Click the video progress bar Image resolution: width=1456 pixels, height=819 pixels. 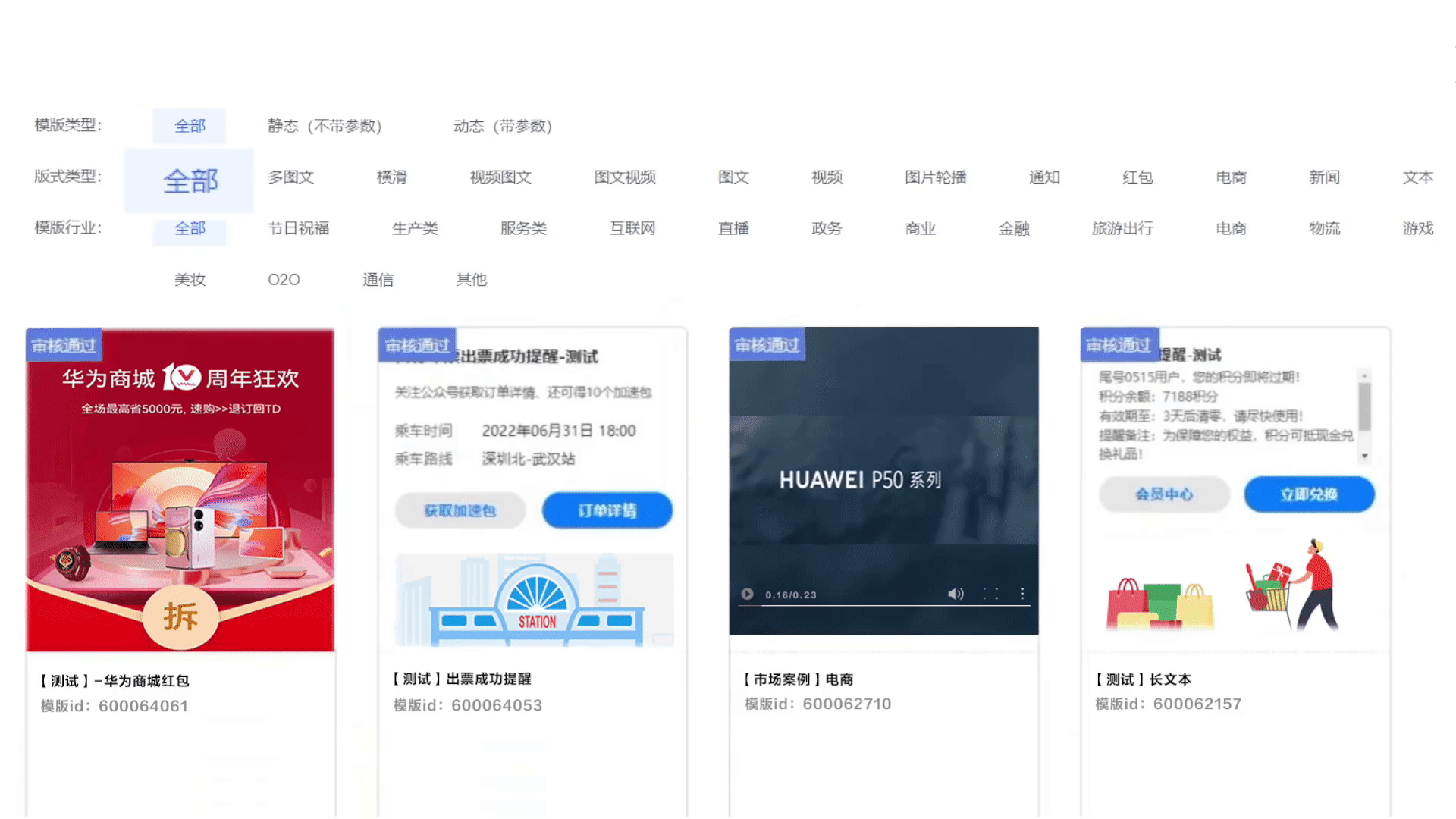[x=883, y=605]
